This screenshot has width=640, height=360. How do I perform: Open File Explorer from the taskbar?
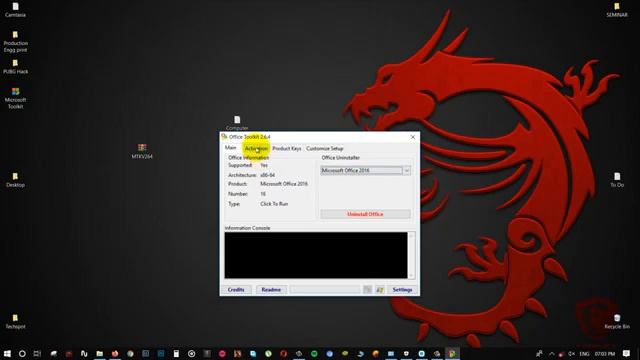click(100, 353)
